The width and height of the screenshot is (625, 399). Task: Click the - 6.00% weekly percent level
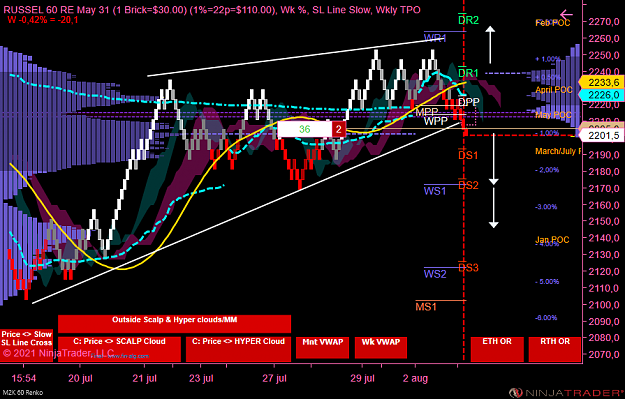pos(546,318)
